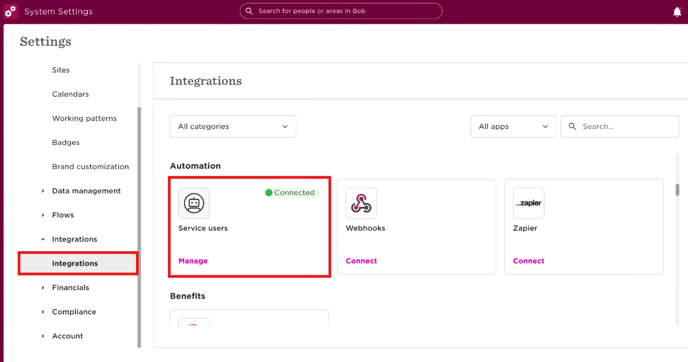Image resolution: width=688 pixels, height=362 pixels.
Task: Open the All apps dropdown
Action: [513, 126]
